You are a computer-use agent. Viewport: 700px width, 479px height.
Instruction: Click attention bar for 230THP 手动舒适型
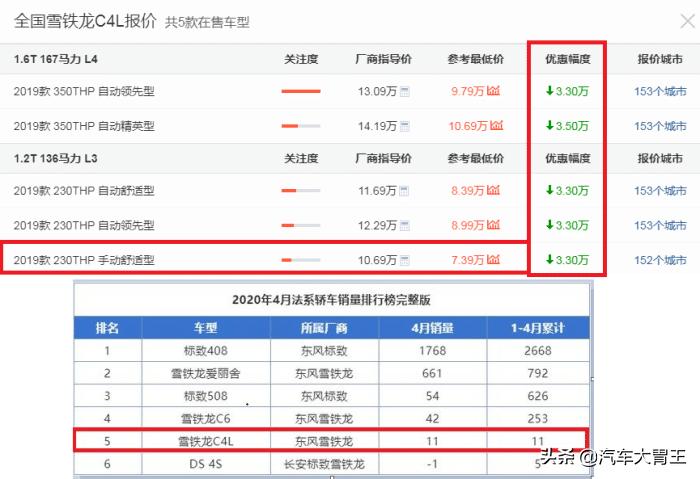[x=301, y=260]
